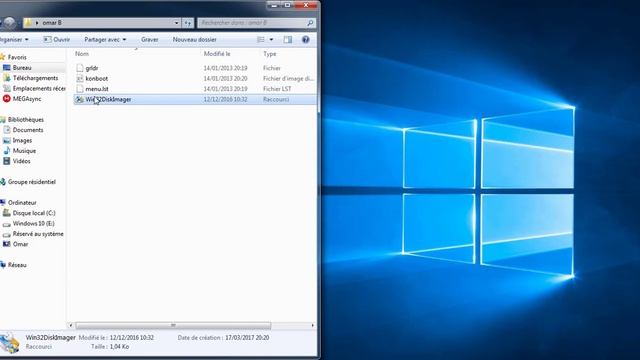Click the Disque local (C:) drive icon

[7, 213]
